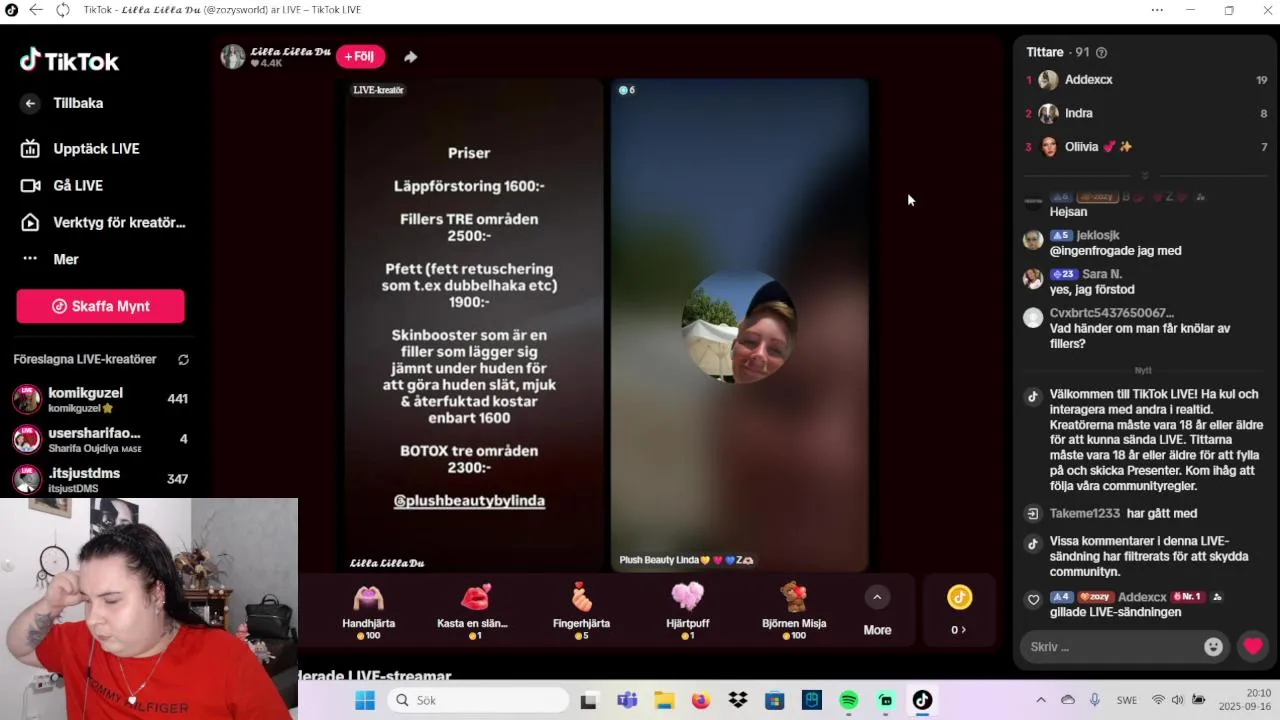Open SWE language switcher
Viewport: 1280px width, 720px height.
click(1126, 700)
